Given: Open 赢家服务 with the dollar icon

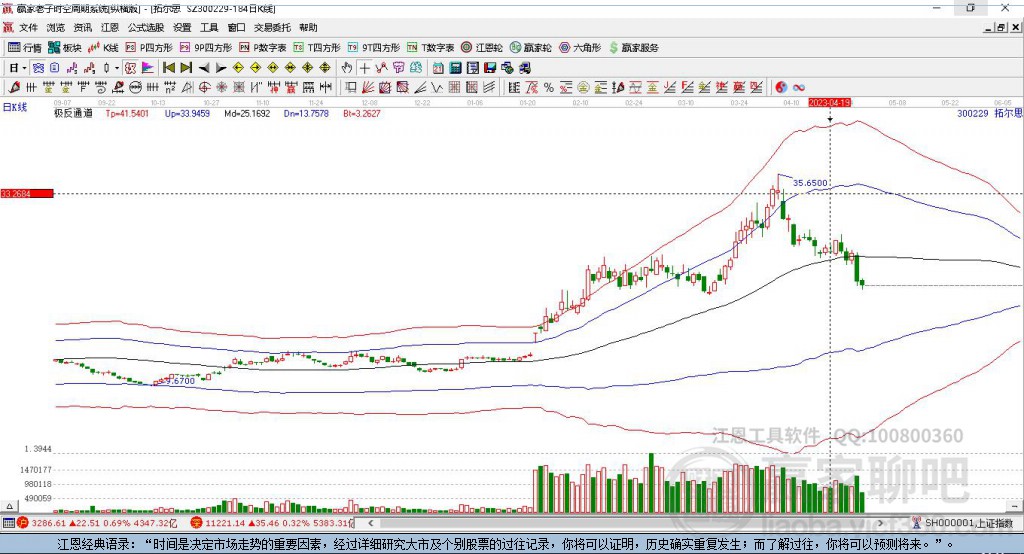Looking at the screenshot, I should [633, 48].
